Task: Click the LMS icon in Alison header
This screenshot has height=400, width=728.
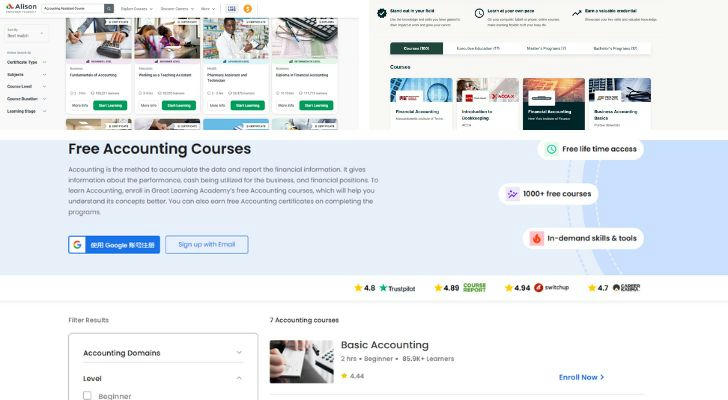Action: point(232,8)
